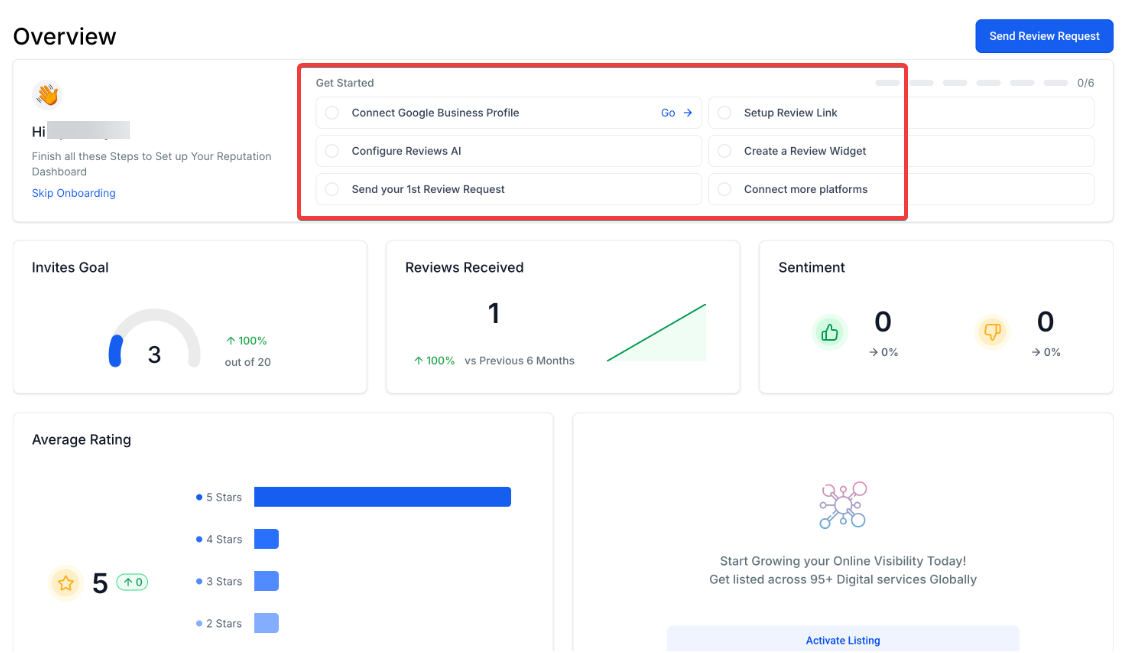Click the Sentiment card heading
This screenshot has width=1125, height=653.
click(x=811, y=268)
